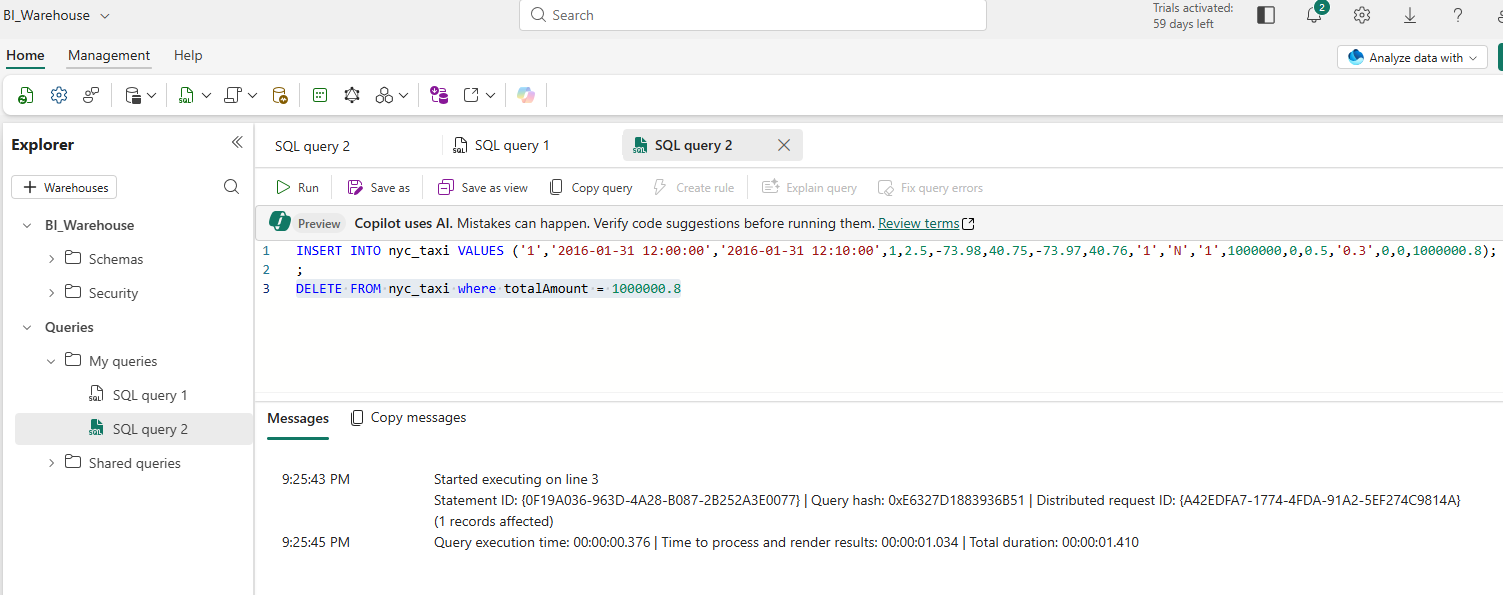This screenshot has height=595, width=1503.
Task: Collapse the Explorer pane with double chevron
Action: coord(237,143)
